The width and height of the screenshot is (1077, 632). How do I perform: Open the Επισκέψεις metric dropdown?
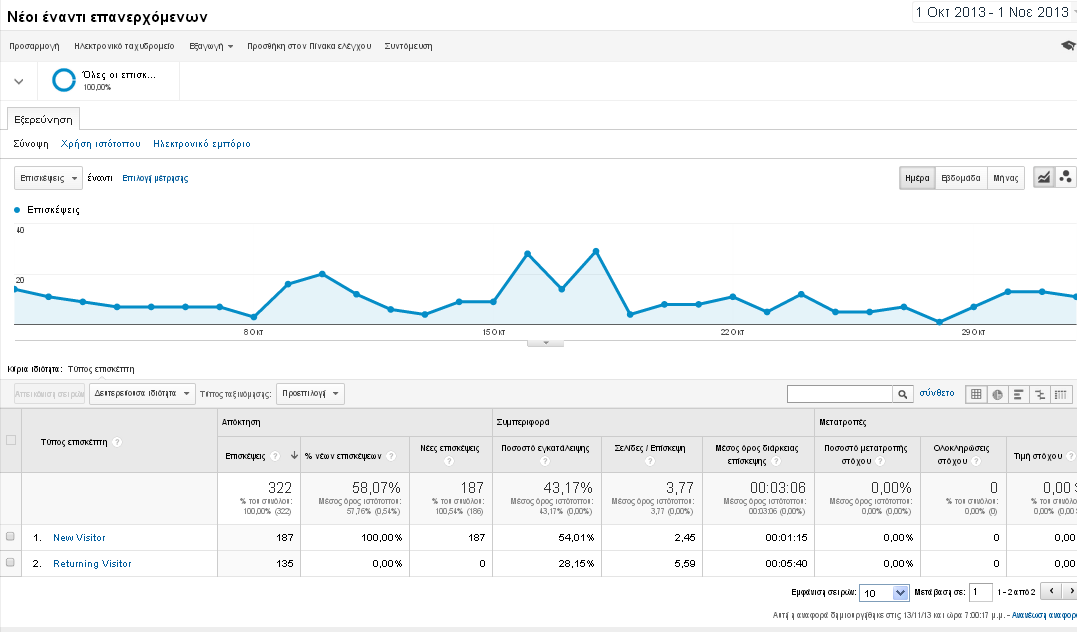[48, 178]
